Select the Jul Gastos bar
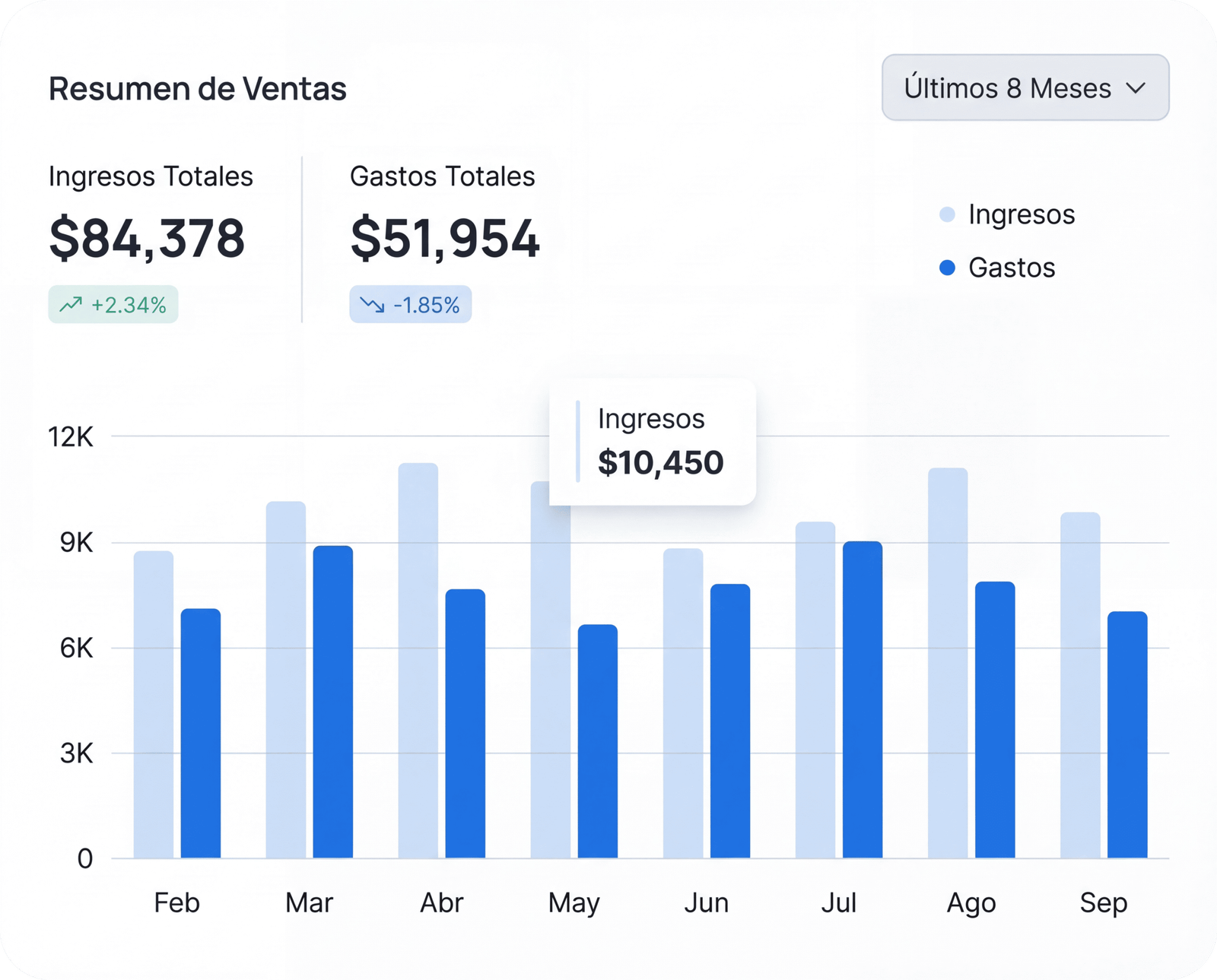This screenshot has height=980, width=1217. (x=862, y=699)
